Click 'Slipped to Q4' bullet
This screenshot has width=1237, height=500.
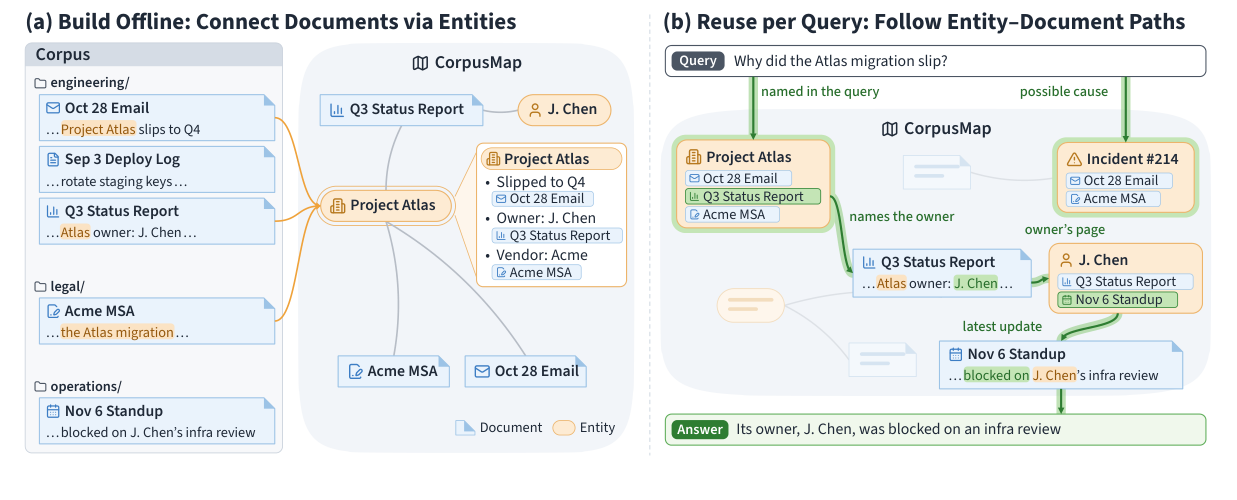pos(541,182)
